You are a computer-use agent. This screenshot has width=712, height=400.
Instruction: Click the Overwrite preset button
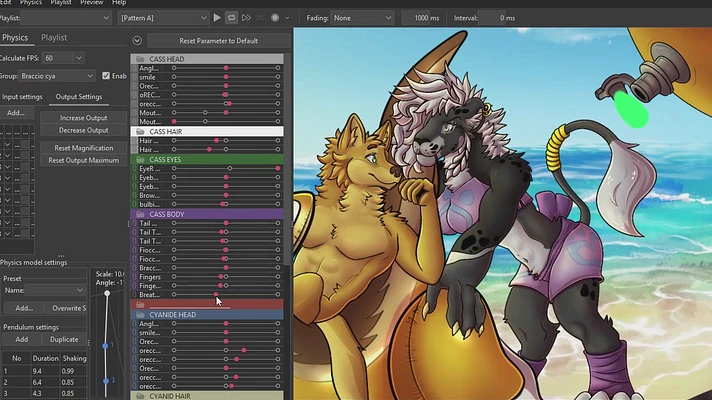(68, 308)
